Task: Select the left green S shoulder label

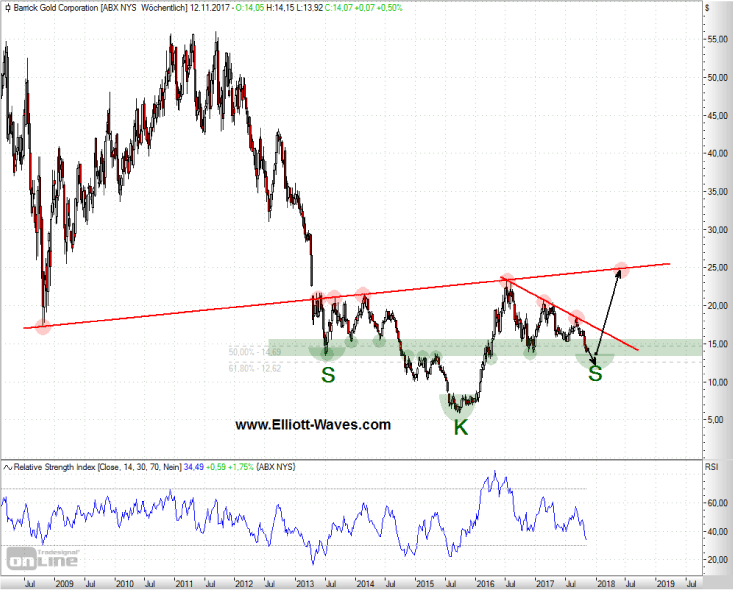Action: point(327,376)
